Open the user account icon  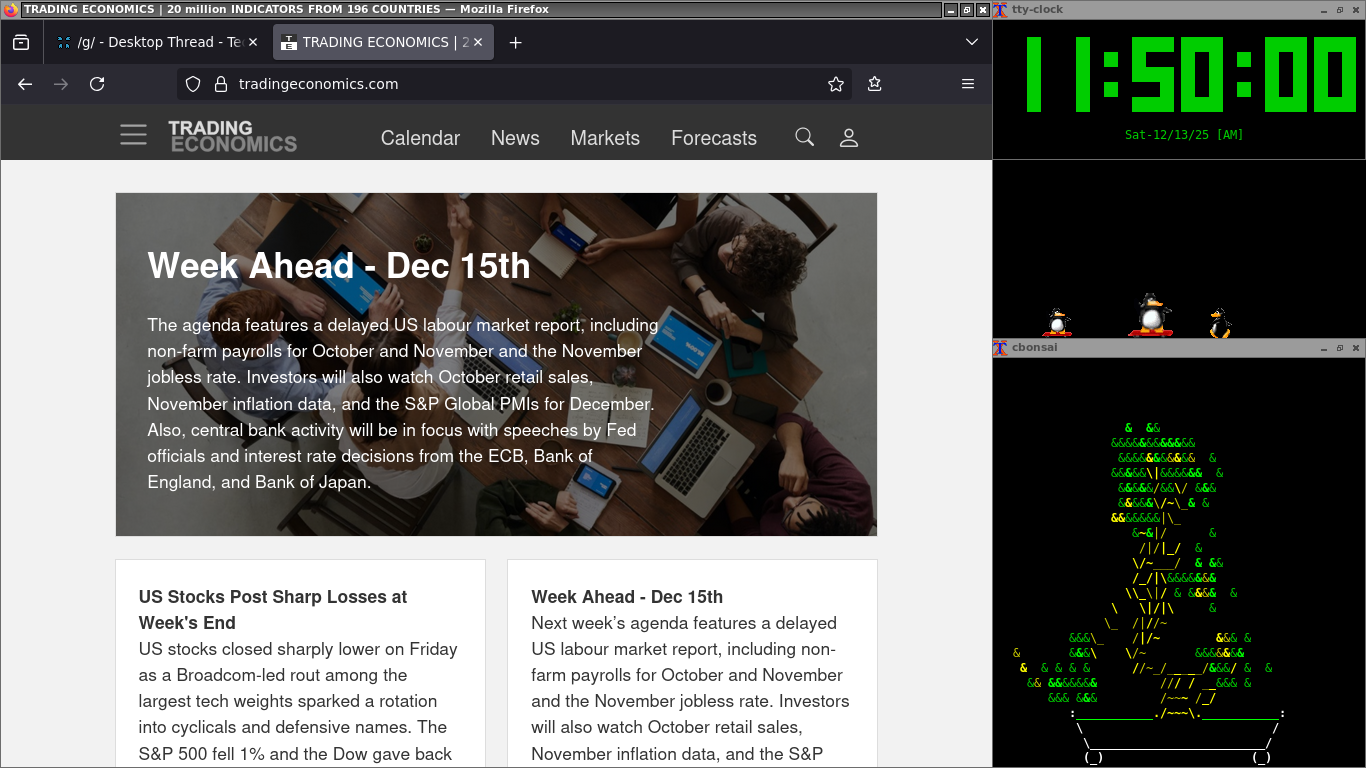(x=849, y=138)
